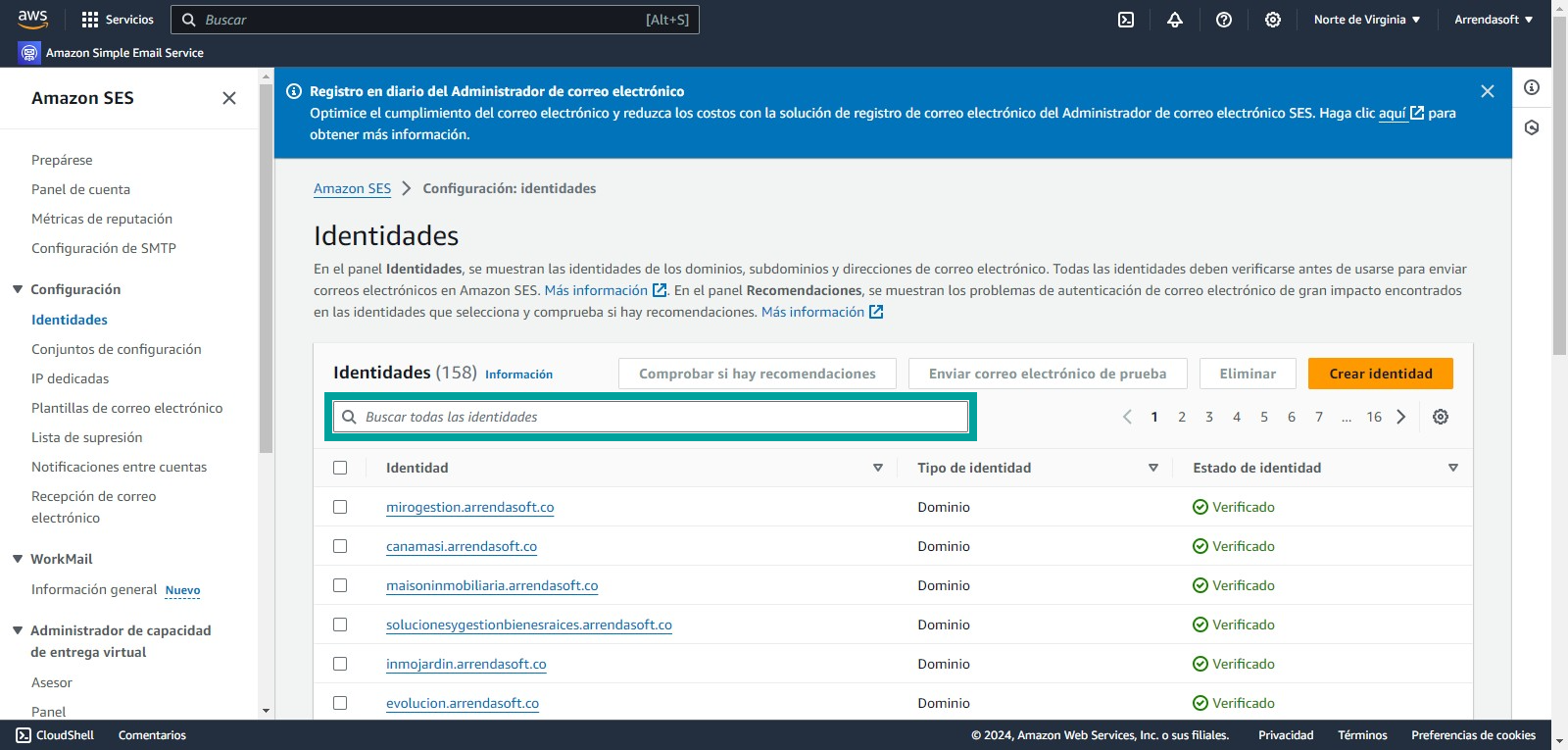Open the aquí link in banner
Screen dimensions: 1568x750
[x=1400, y=113]
